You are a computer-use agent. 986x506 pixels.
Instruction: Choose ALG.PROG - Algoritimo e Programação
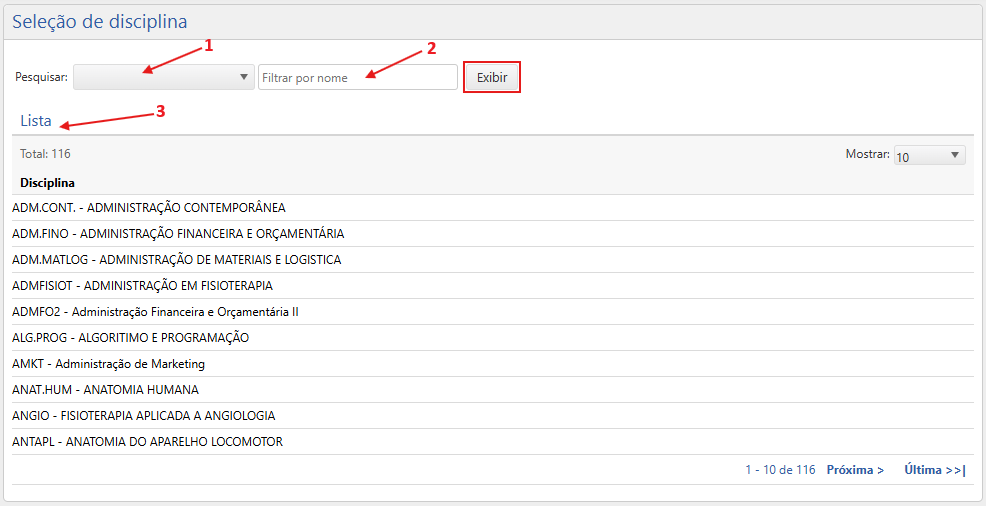pos(130,338)
